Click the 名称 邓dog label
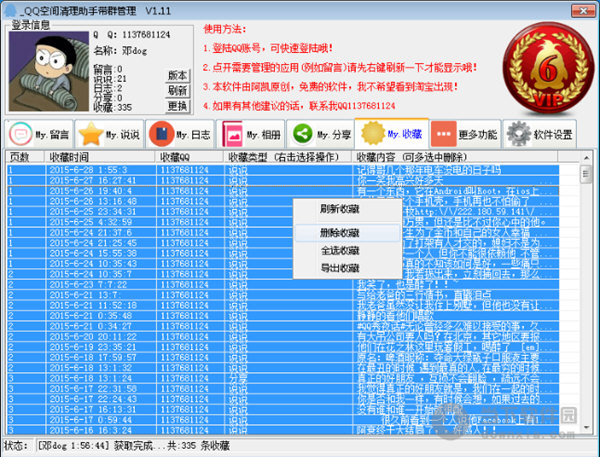600x457 pixels. 120,51
